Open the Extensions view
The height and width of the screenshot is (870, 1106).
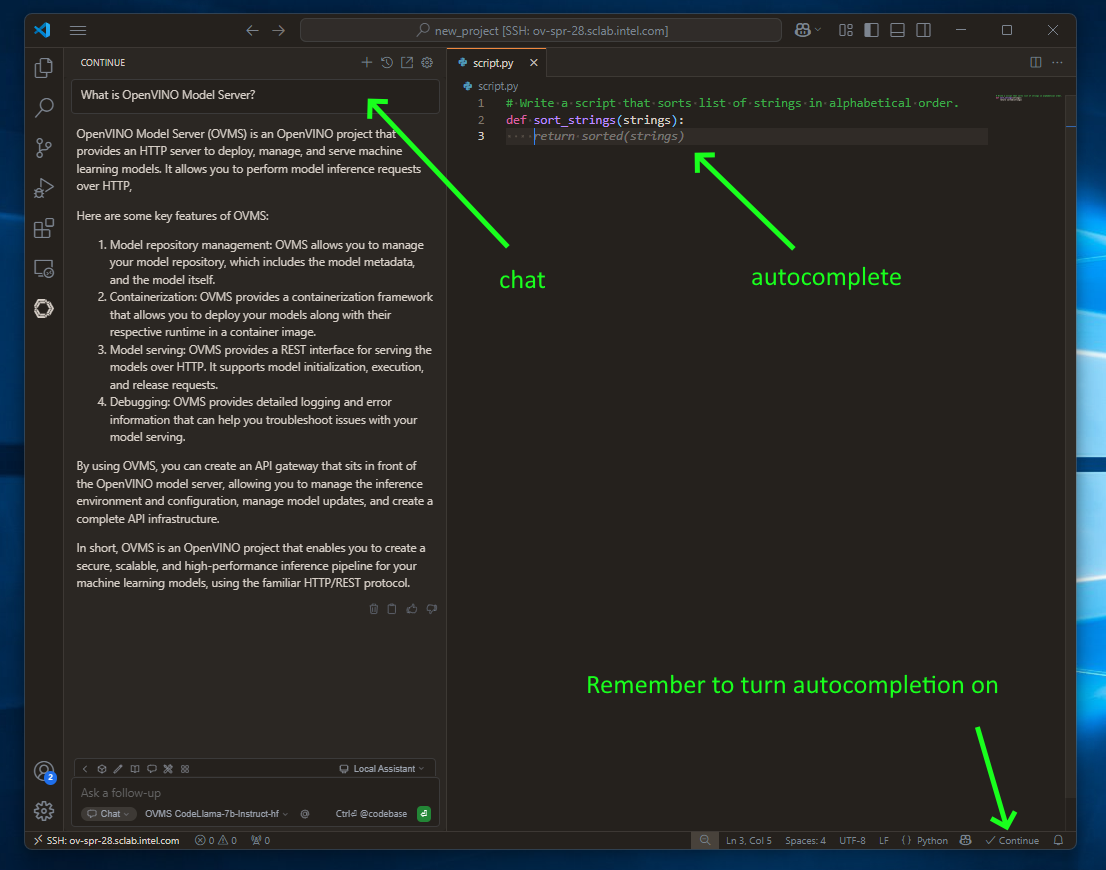[44, 229]
